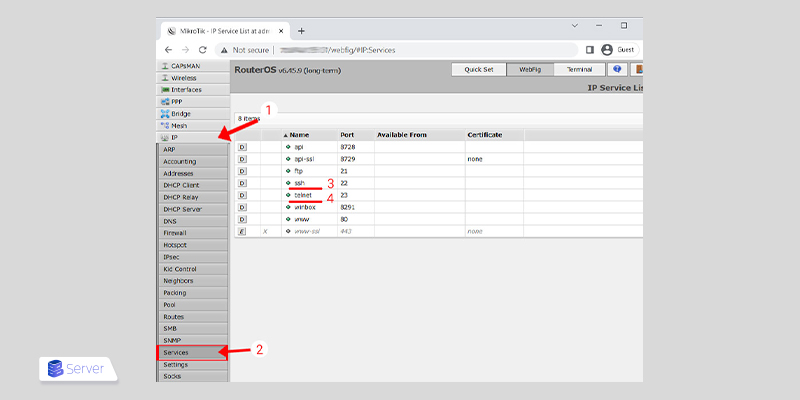The height and width of the screenshot is (400, 800).
Task: Open Addresses under IP
Action: (193, 173)
